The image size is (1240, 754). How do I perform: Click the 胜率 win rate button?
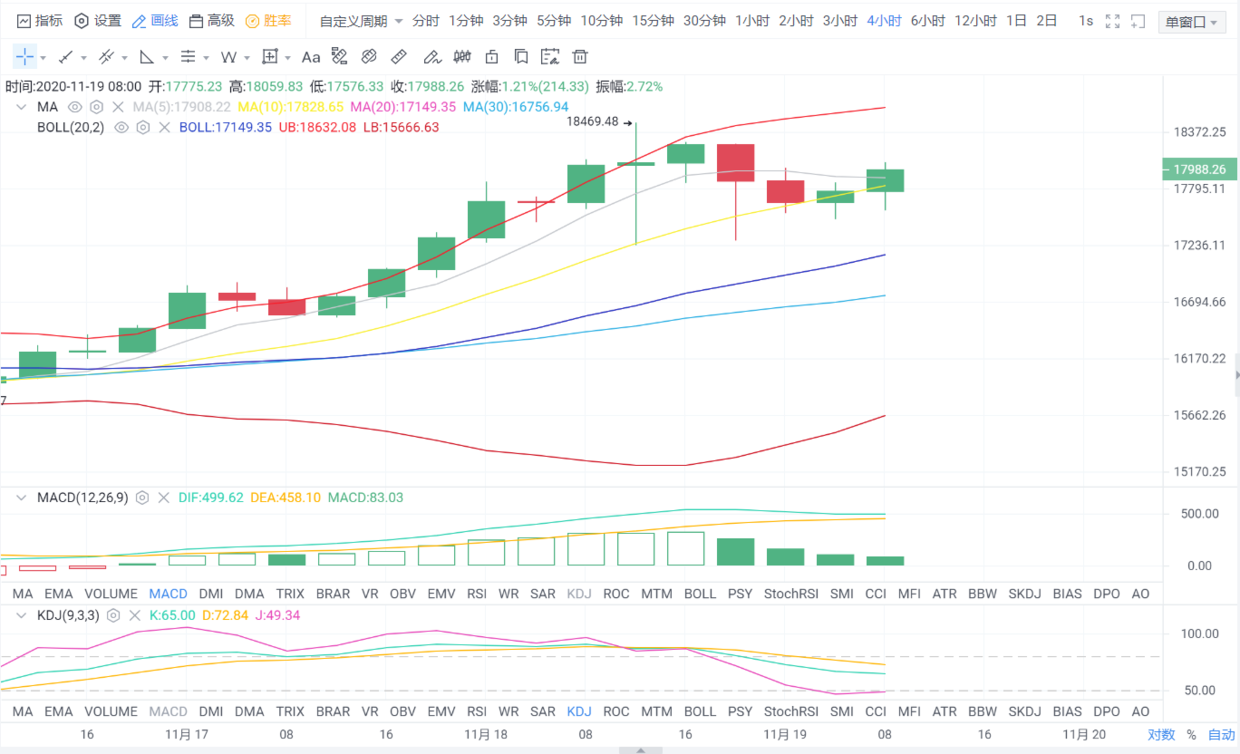tap(268, 21)
